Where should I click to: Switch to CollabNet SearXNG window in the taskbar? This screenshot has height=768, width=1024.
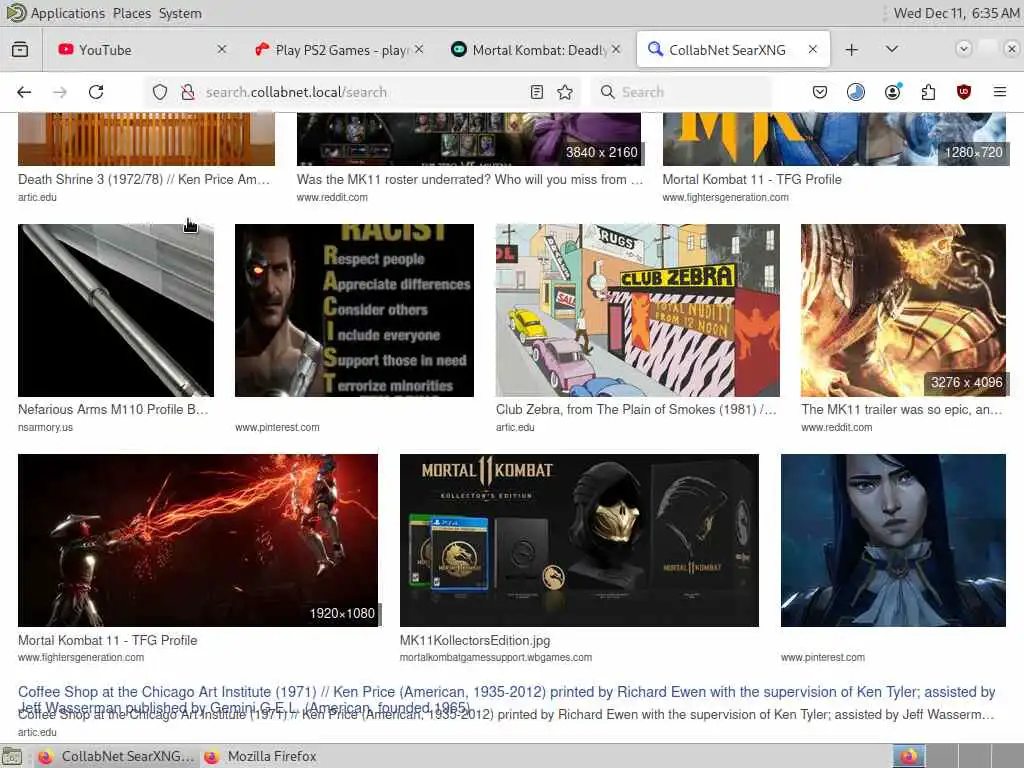pos(115,756)
